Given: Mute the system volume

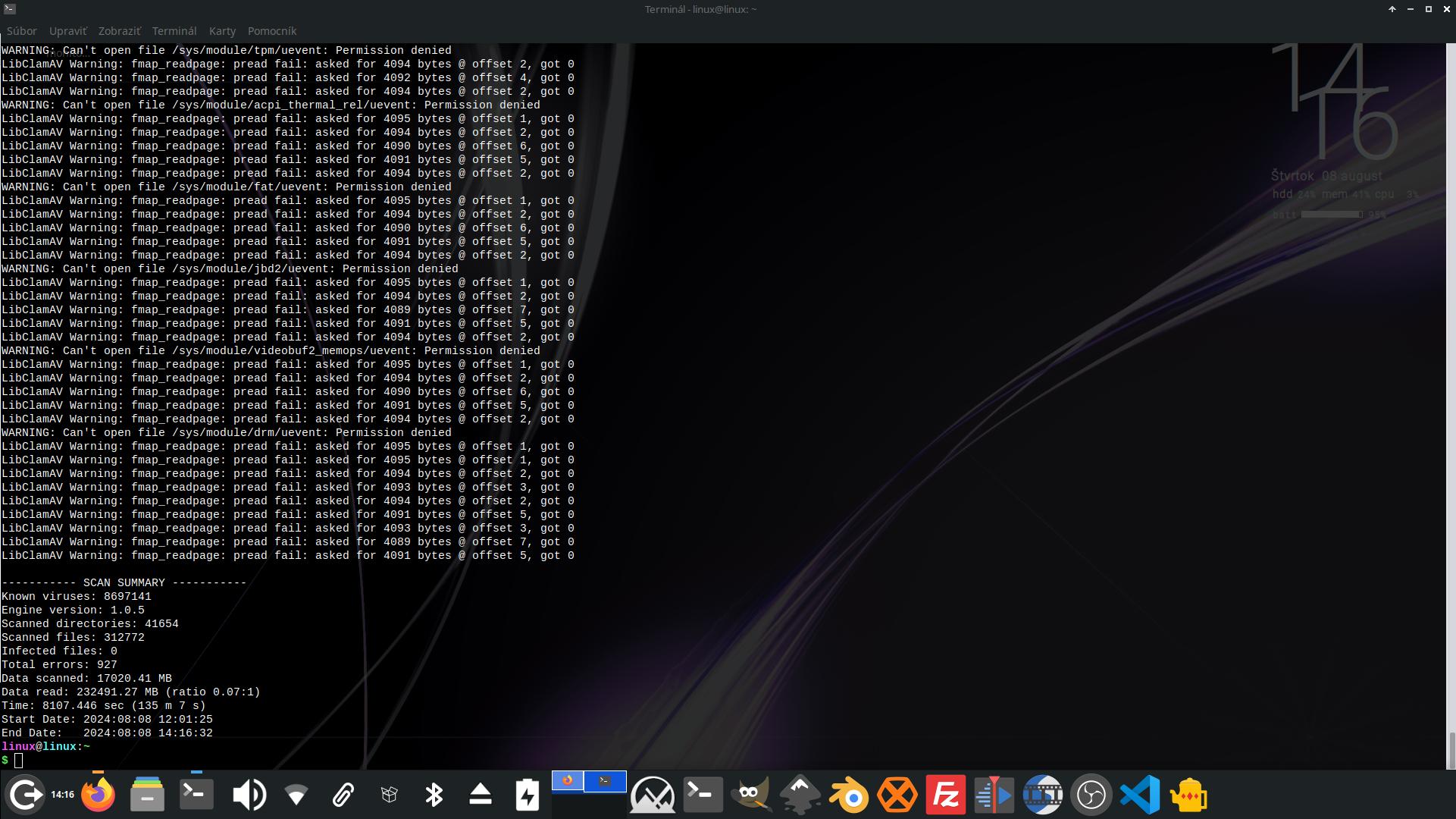Looking at the screenshot, I should tap(250, 795).
